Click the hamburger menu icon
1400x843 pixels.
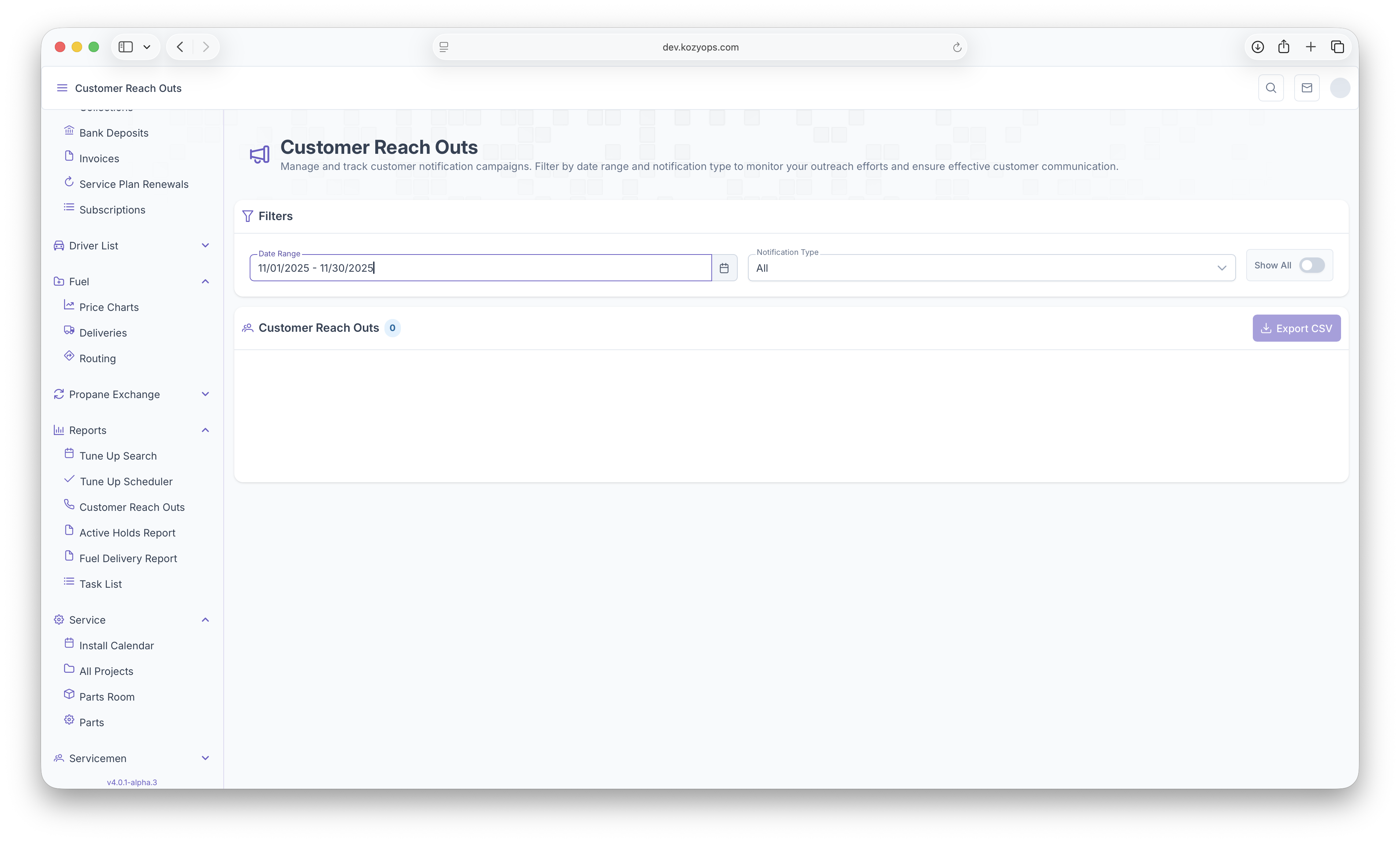(62, 88)
